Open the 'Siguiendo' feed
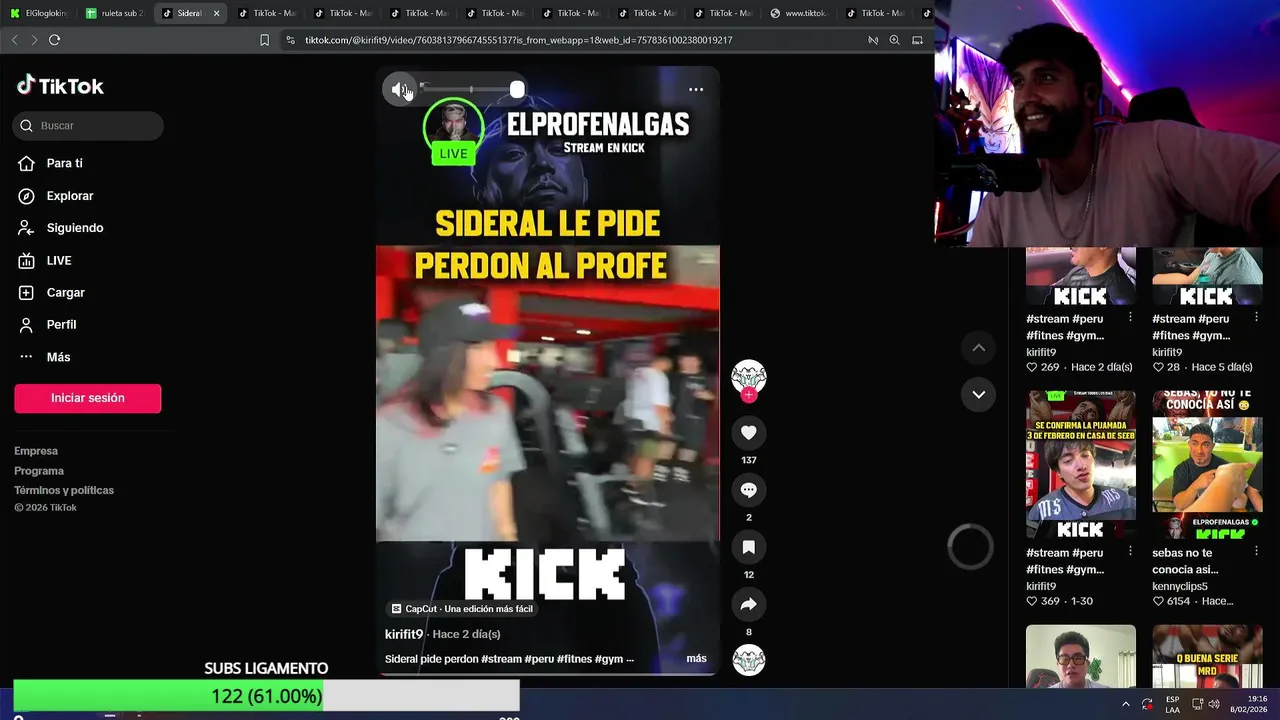Screen dimensions: 1280x720 [74, 228]
